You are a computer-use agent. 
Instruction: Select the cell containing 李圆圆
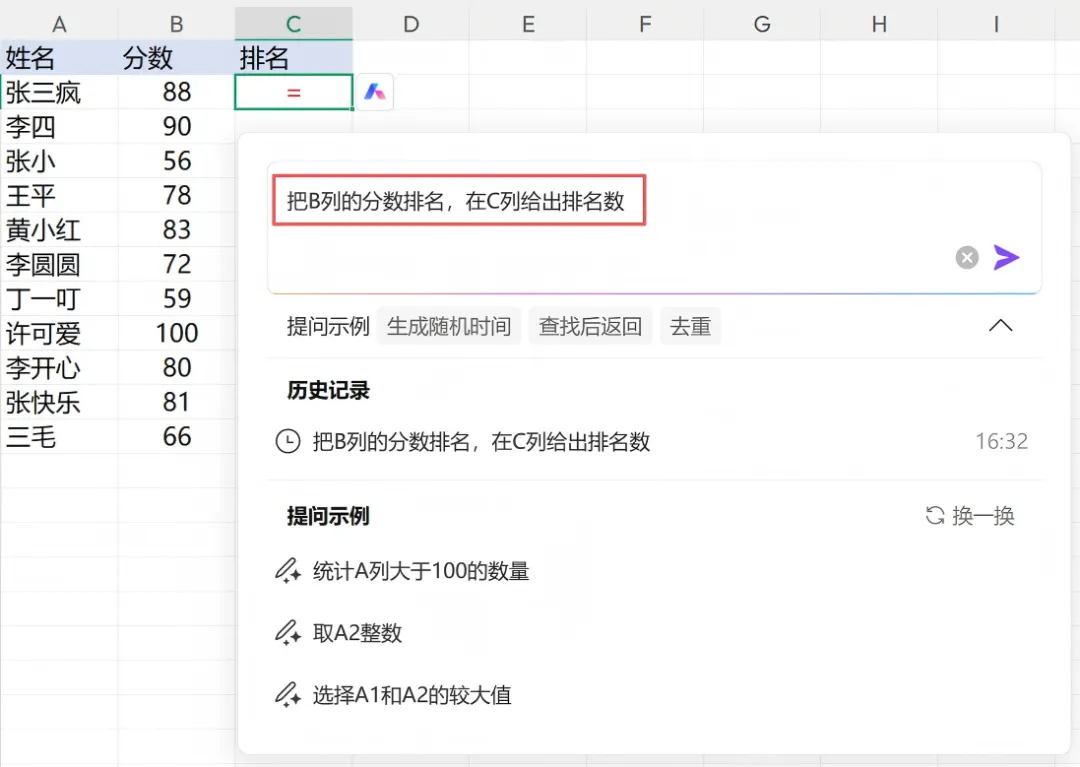(x=59, y=264)
